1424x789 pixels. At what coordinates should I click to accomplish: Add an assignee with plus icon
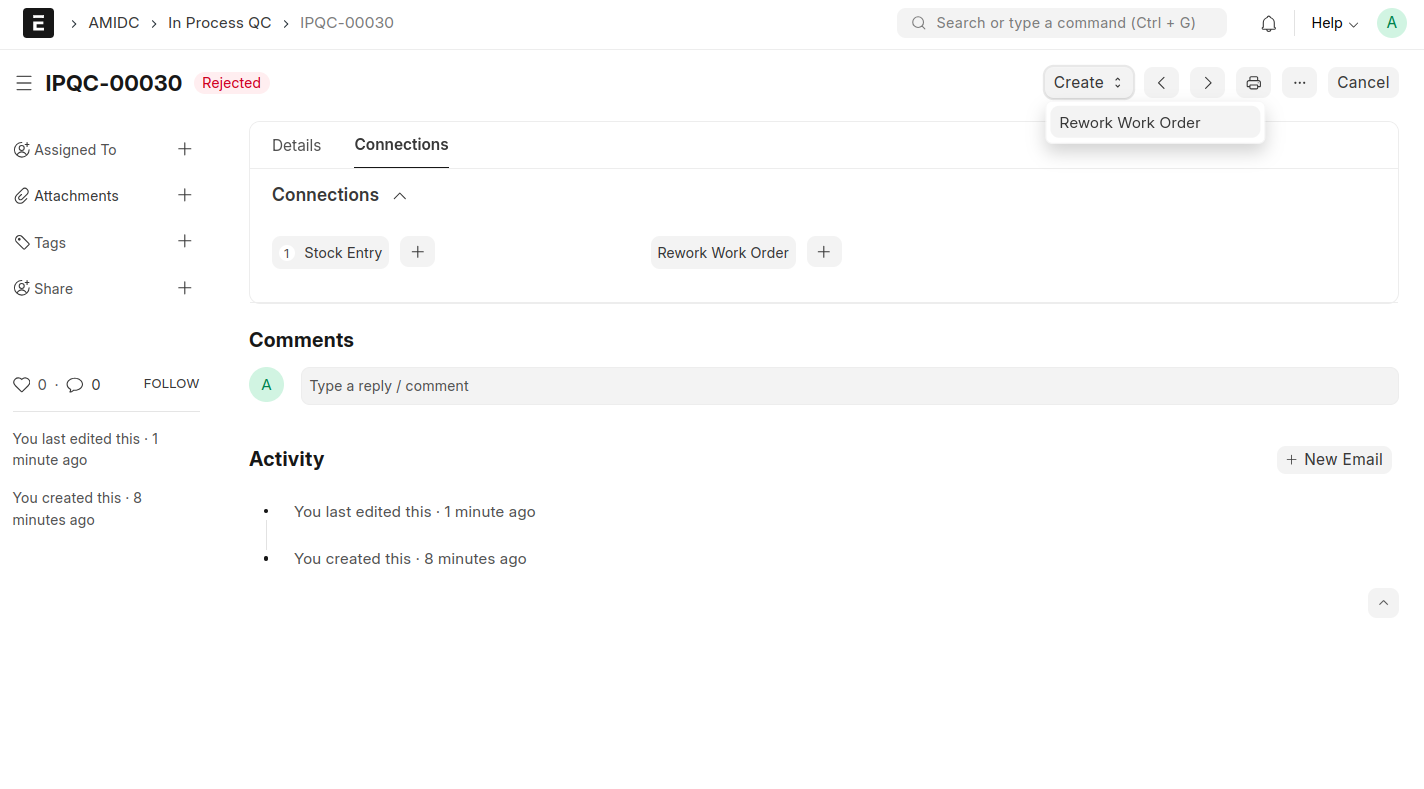coord(184,149)
